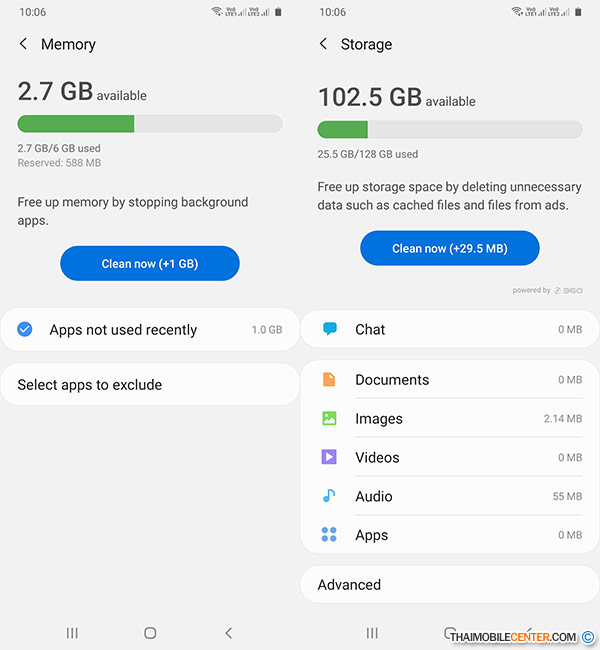
Task: Go back from the Memory screen
Action: click(24, 44)
